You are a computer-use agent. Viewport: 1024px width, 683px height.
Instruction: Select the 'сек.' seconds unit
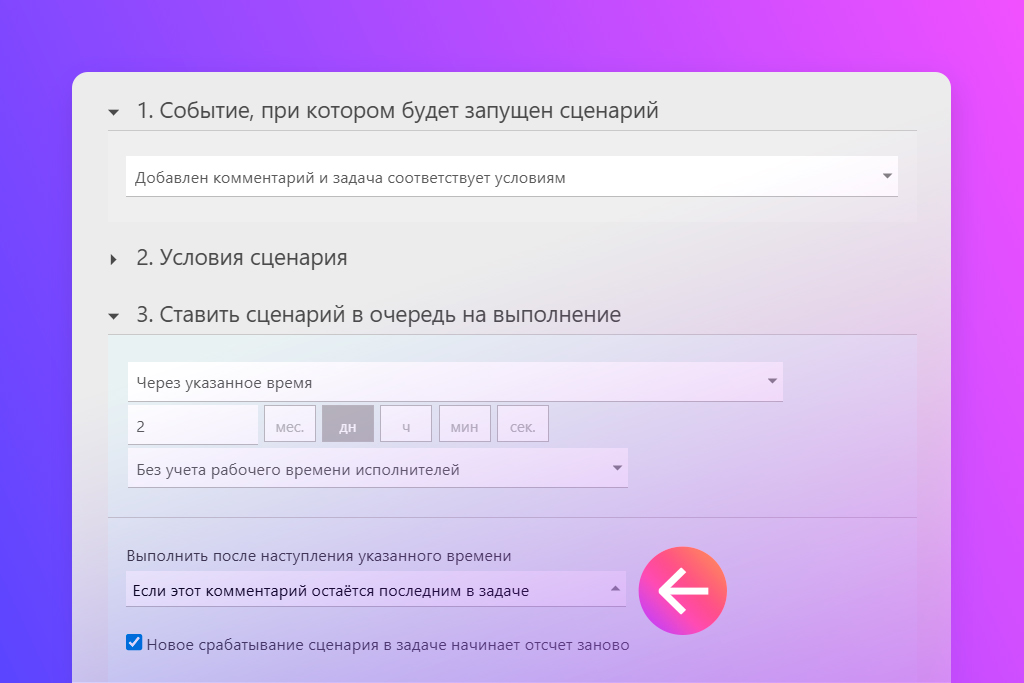tap(522, 424)
